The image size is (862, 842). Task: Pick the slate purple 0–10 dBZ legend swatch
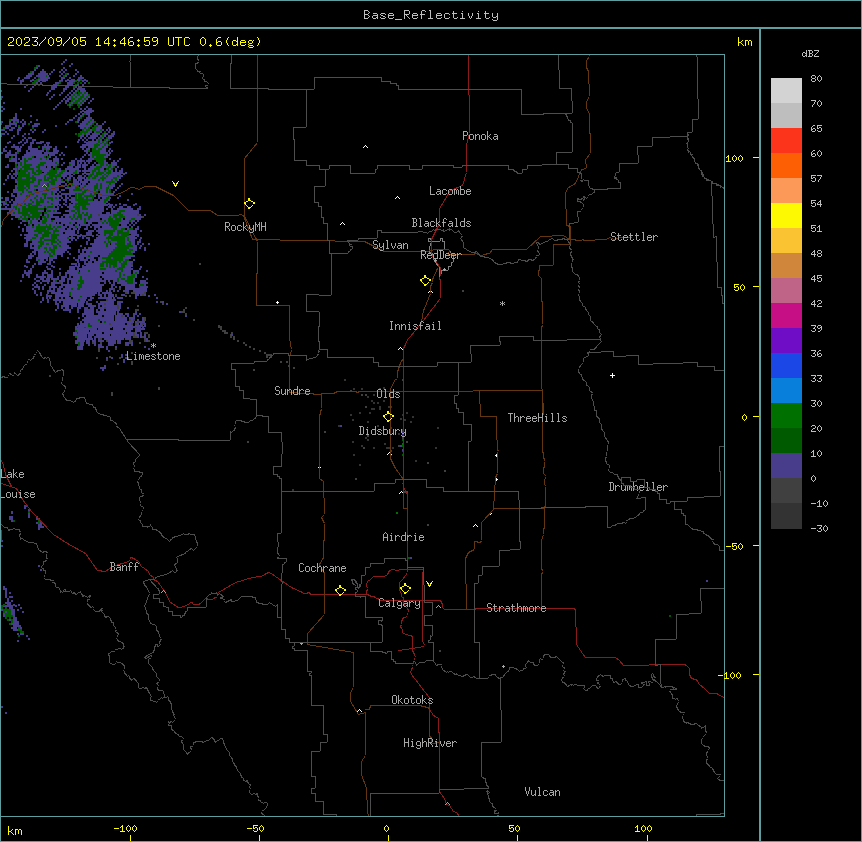tap(786, 466)
